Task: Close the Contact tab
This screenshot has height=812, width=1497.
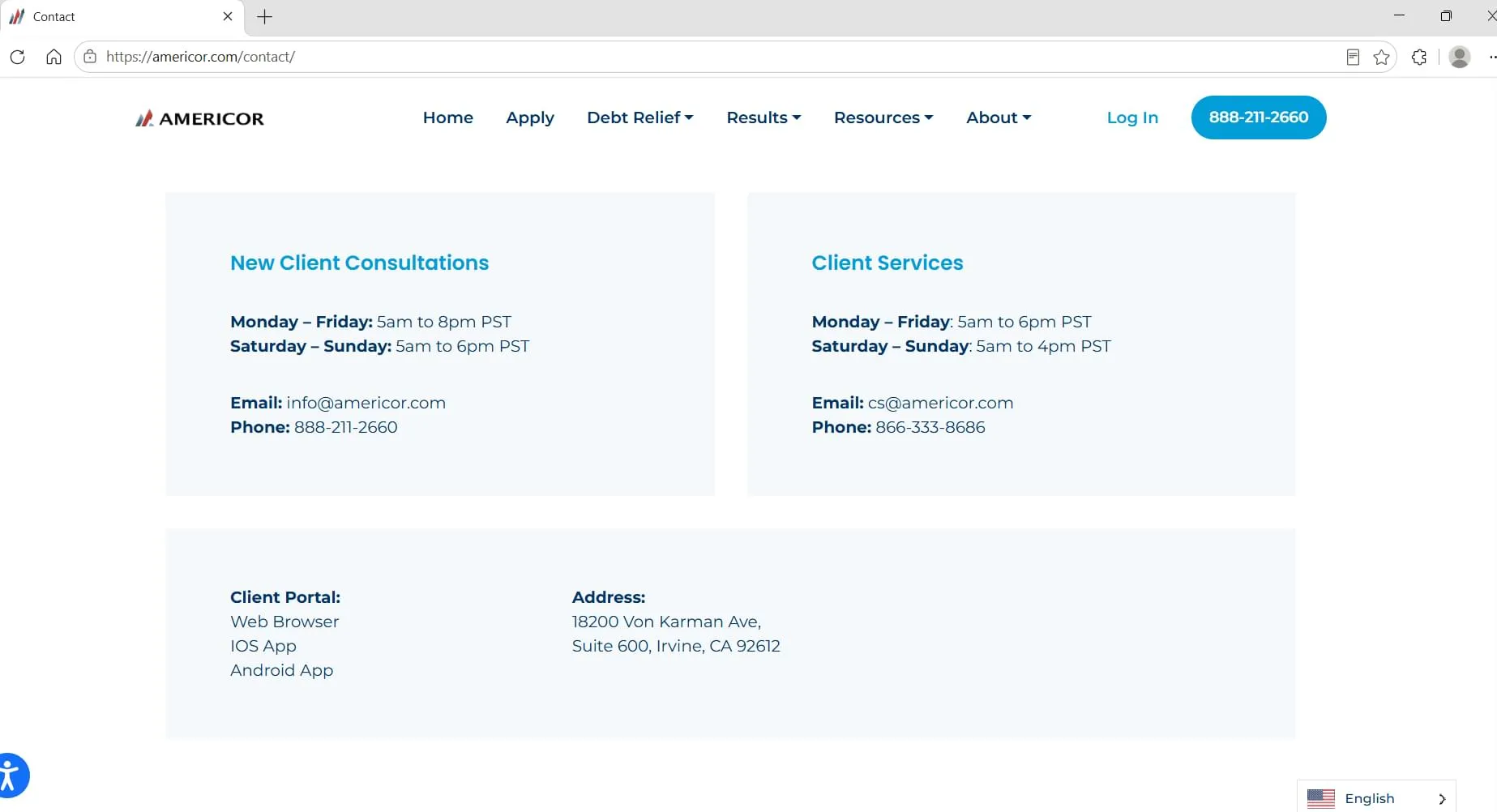Action: 228,16
